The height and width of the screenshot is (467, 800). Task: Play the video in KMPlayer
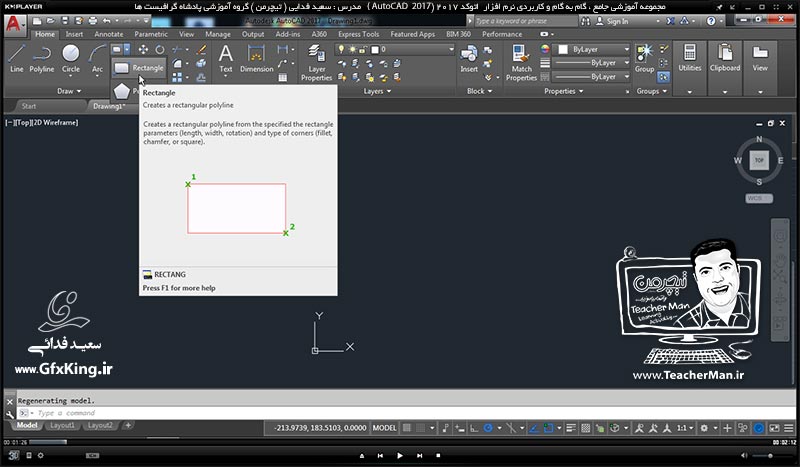pyautogui.click(x=399, y=455)
